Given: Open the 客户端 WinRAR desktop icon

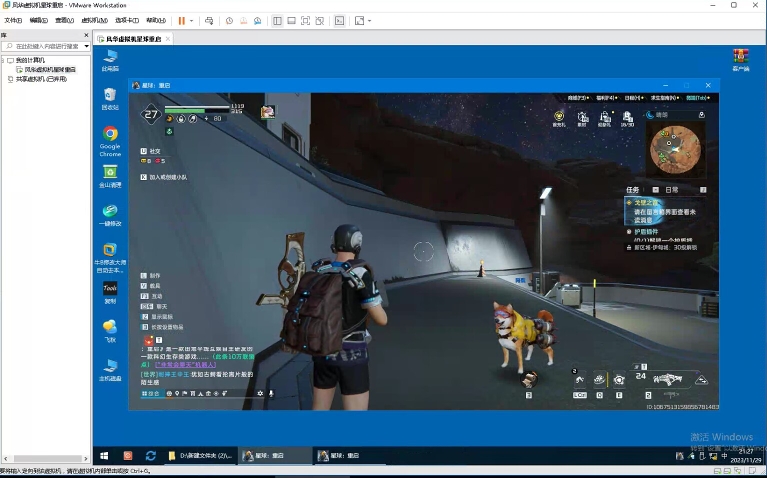Looking at the screenshot, I should pos(741,60).
